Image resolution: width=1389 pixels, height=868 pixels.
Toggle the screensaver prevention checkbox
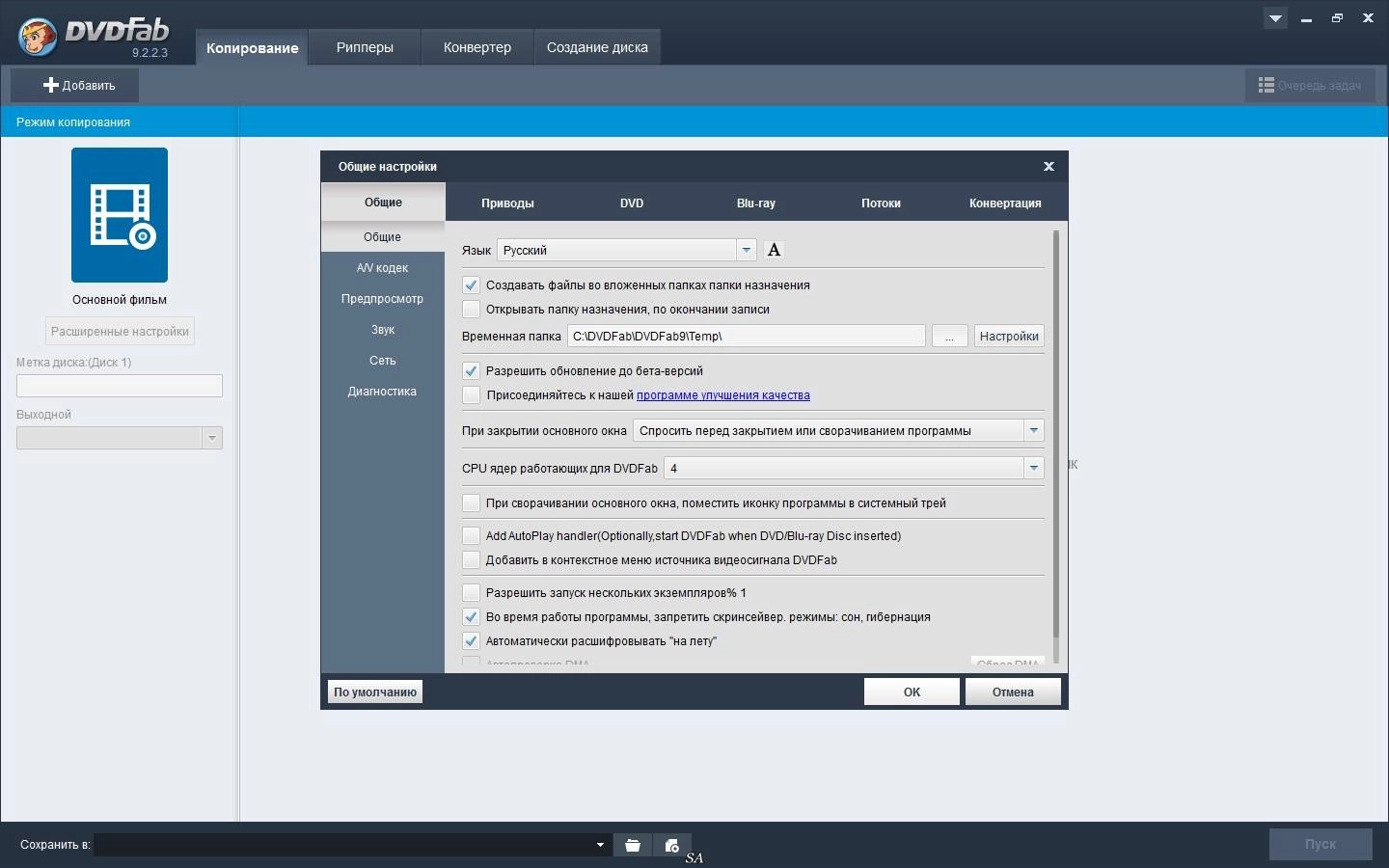coord(471,617)
